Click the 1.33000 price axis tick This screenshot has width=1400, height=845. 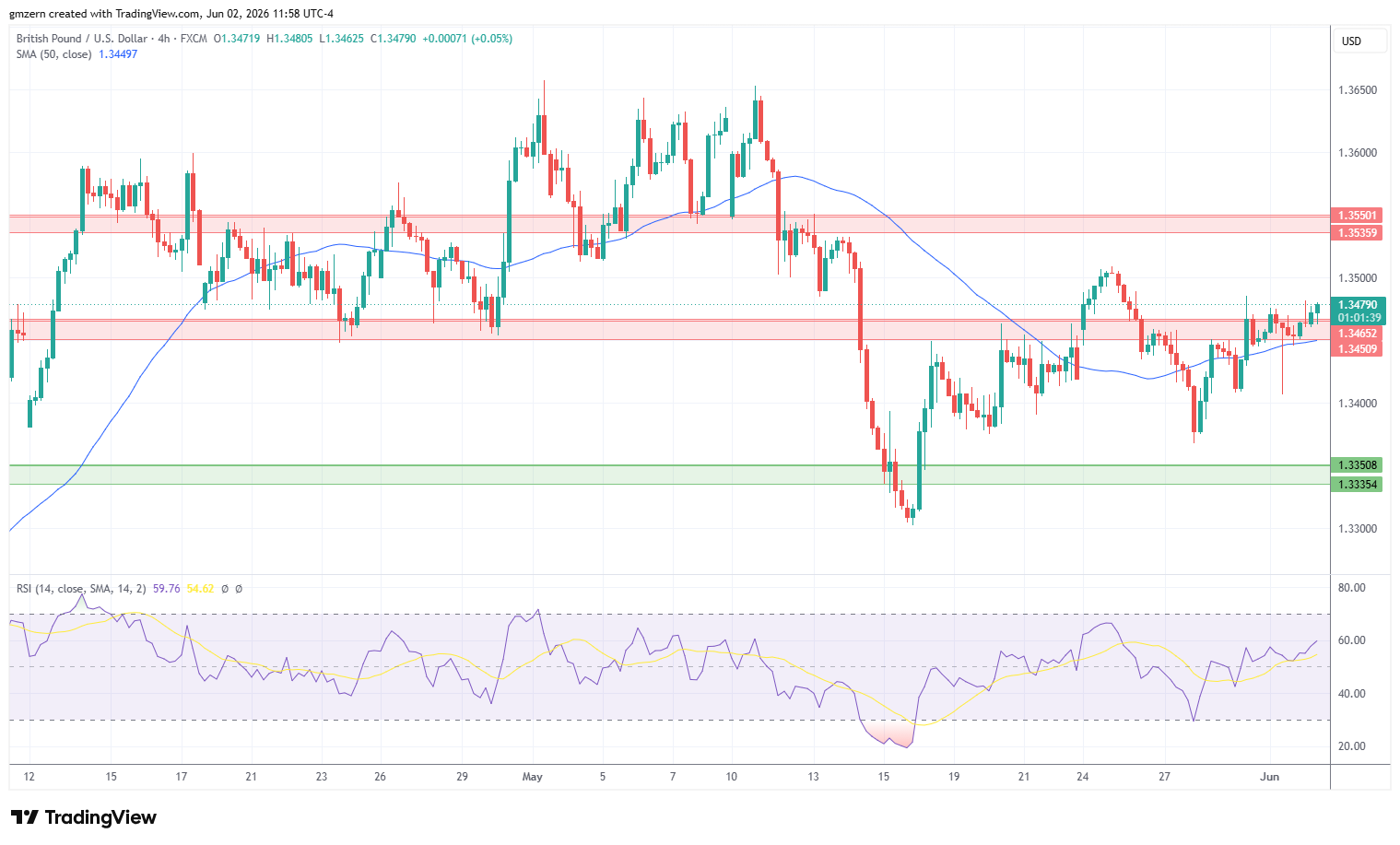coord(1358,529)
